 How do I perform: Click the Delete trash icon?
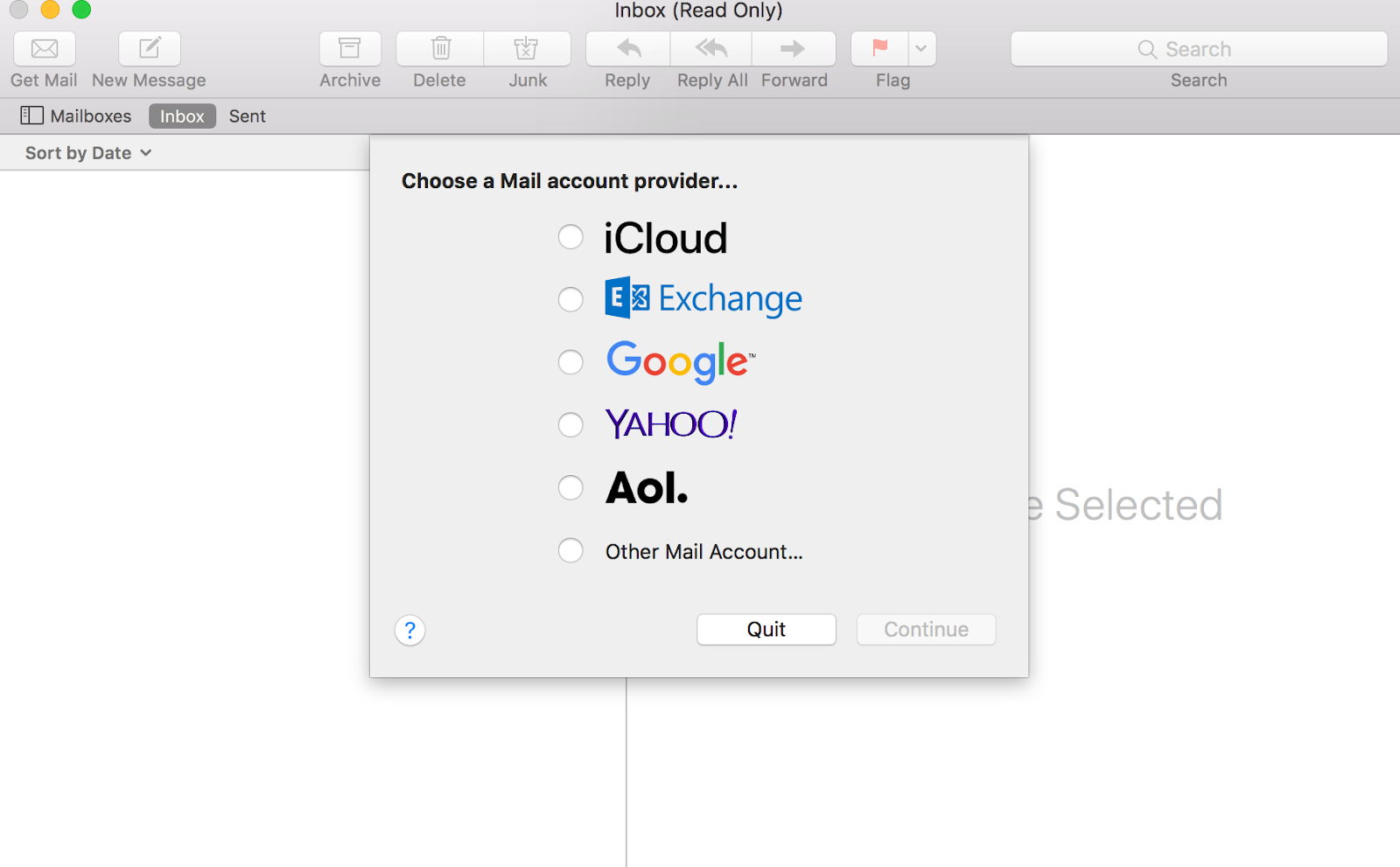click(x=440, y=49)
